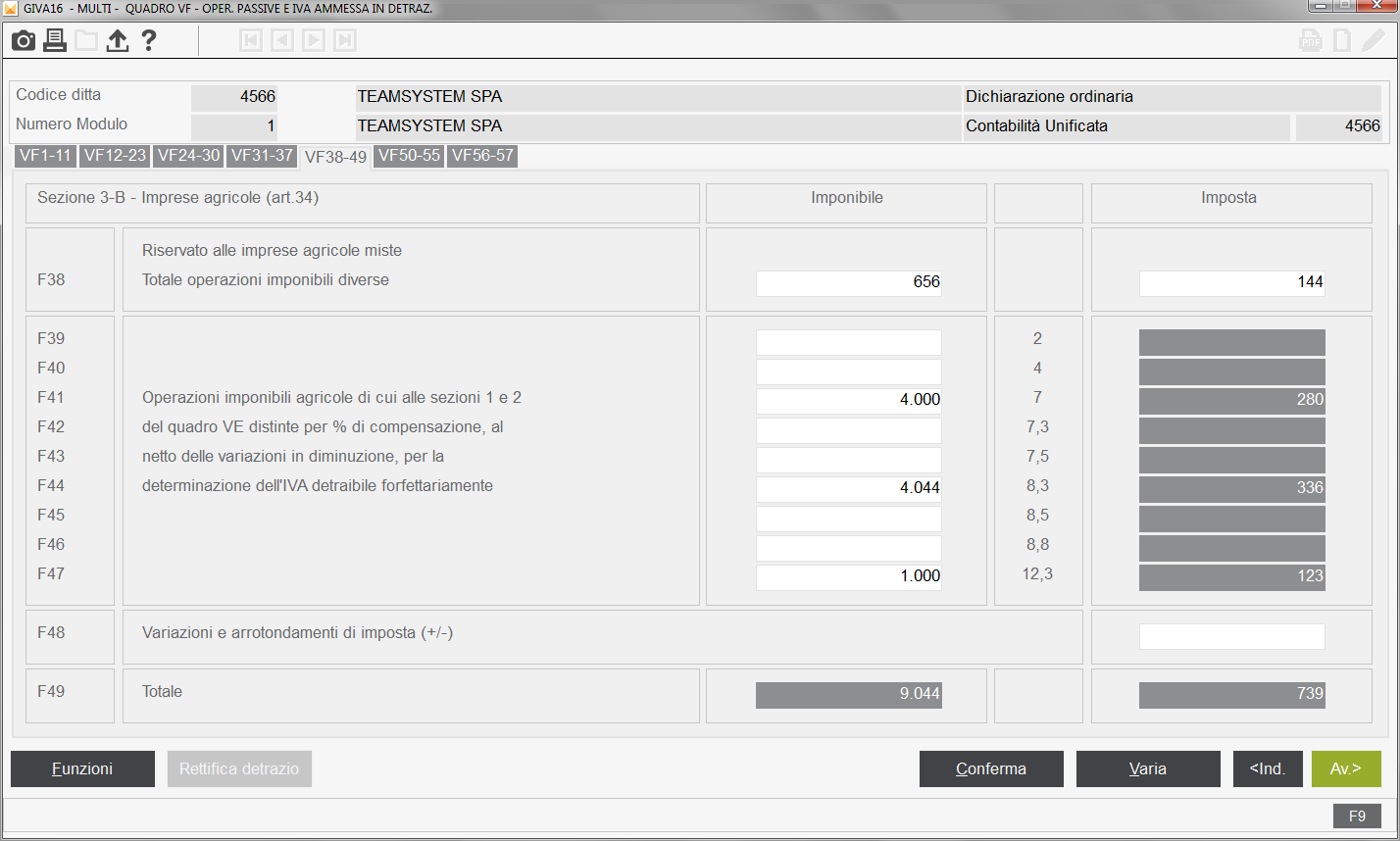Click Numero Modulo value 1

pyautogui.click(x=234, y=127)
